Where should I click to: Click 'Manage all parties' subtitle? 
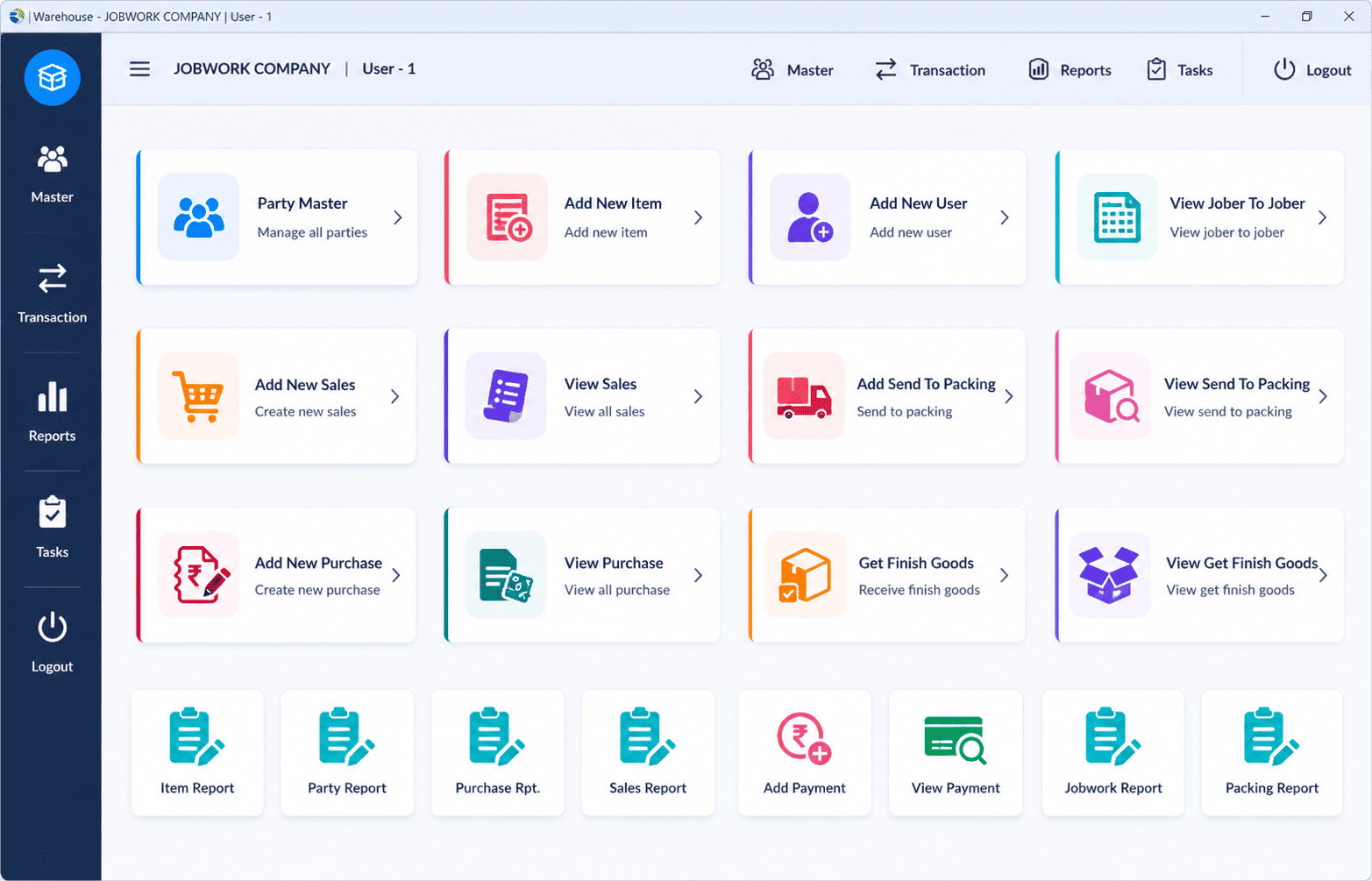[312, 232]
